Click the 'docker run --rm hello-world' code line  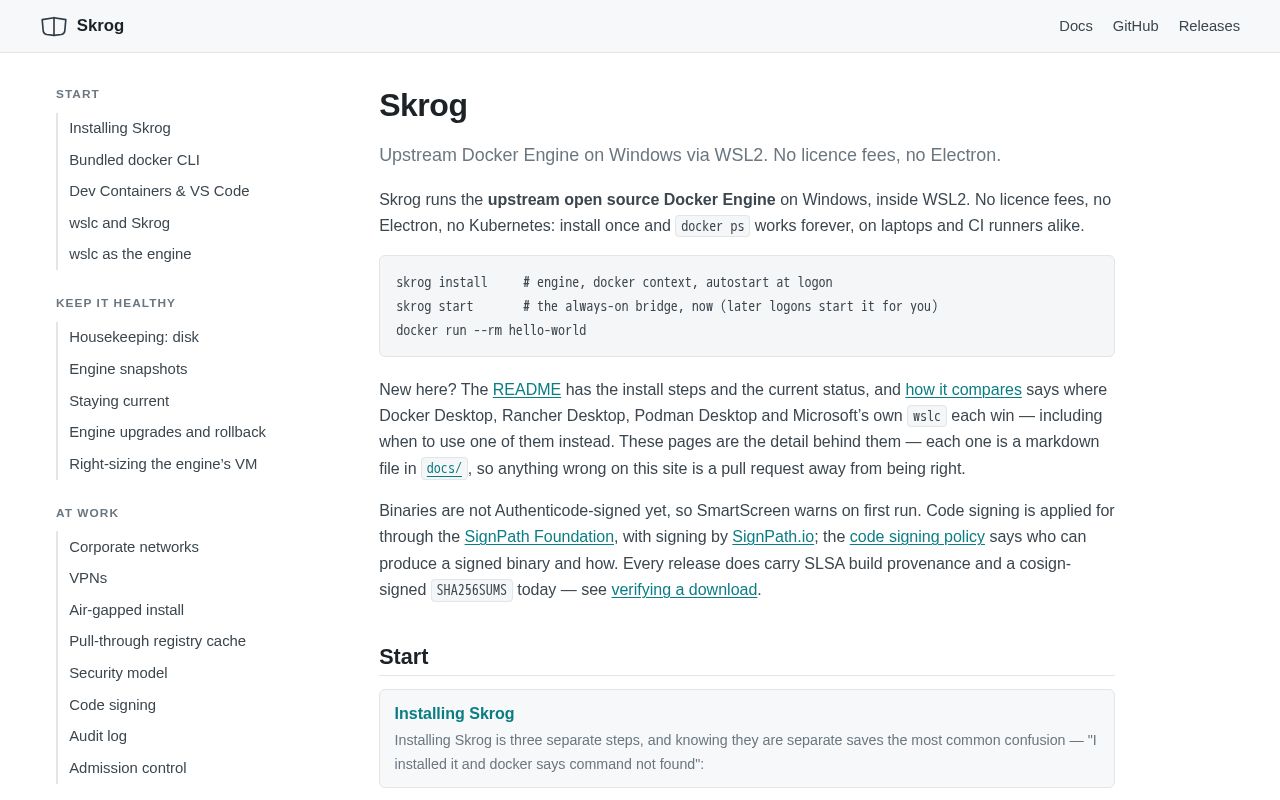click(x=491, y=331)
